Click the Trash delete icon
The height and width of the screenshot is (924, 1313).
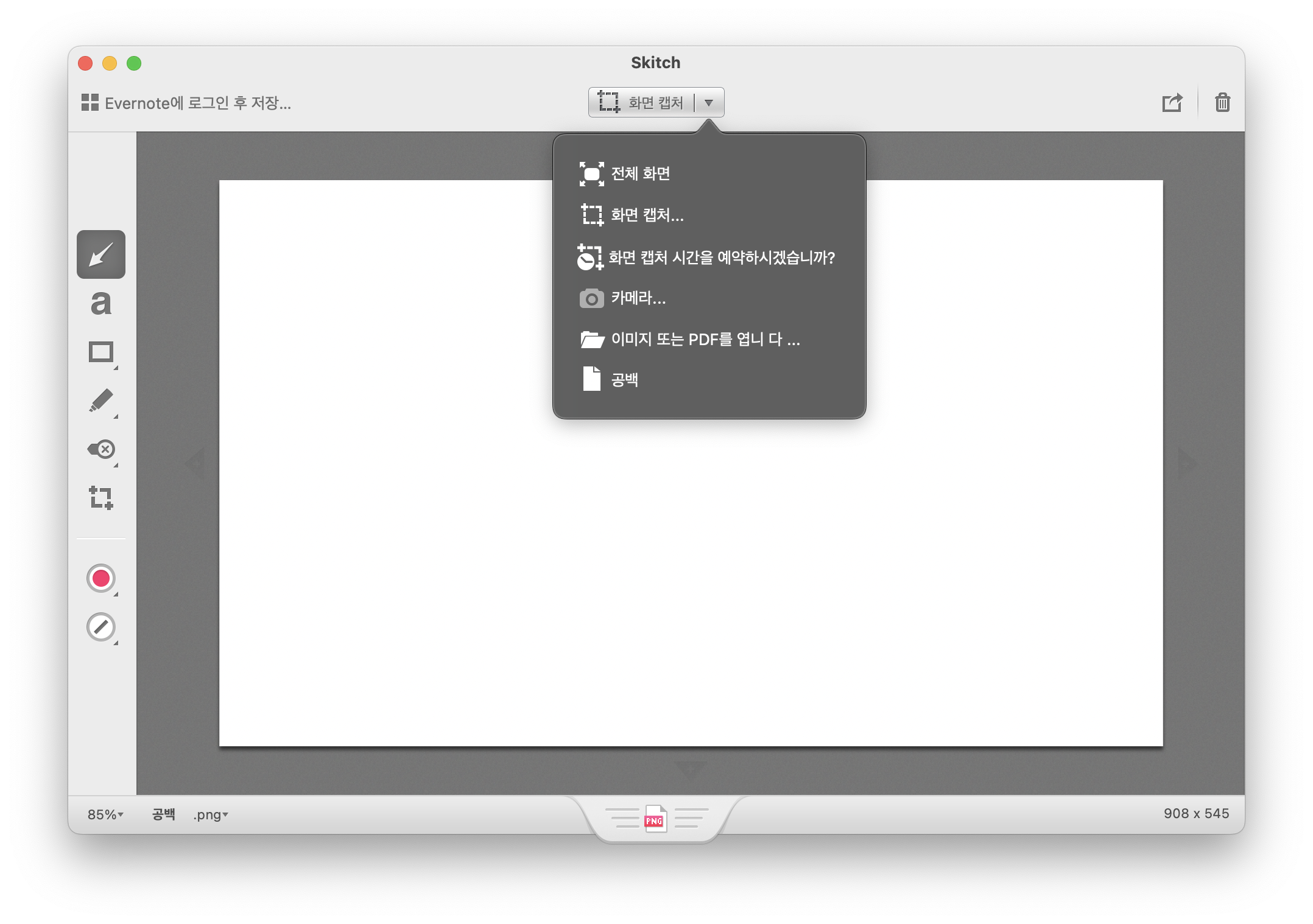1222,102
